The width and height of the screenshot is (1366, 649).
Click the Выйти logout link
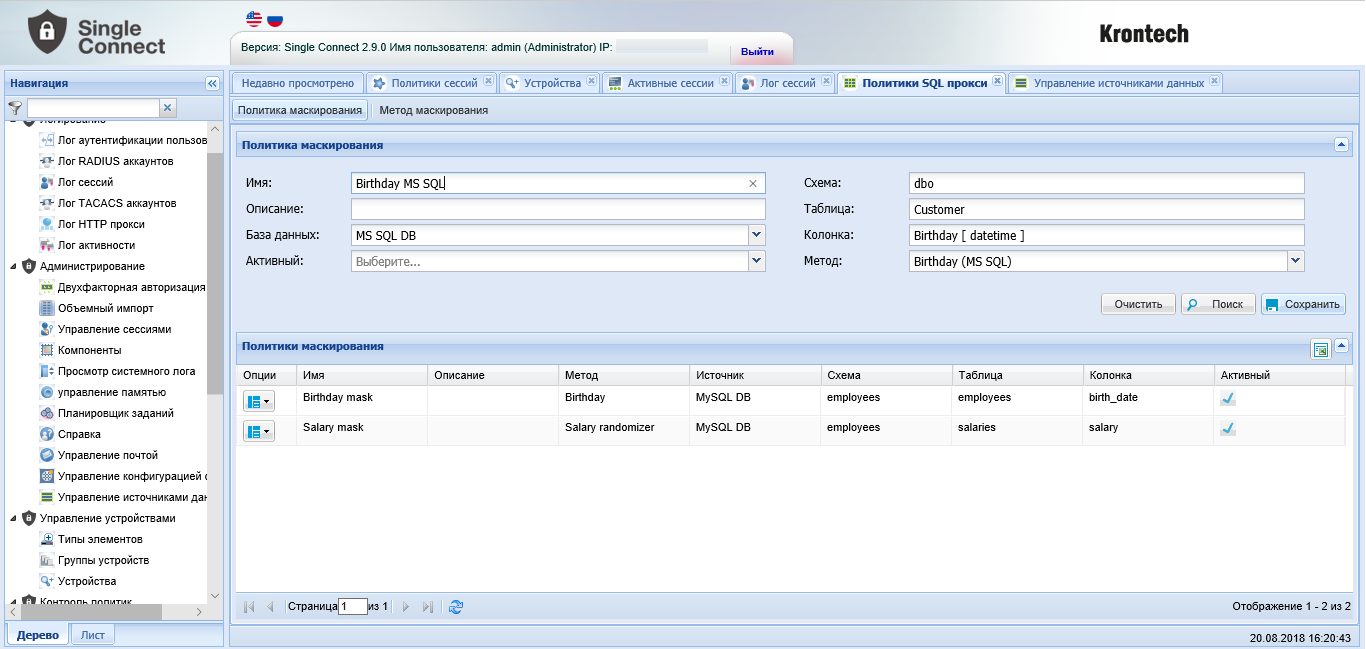pos(757,51)
